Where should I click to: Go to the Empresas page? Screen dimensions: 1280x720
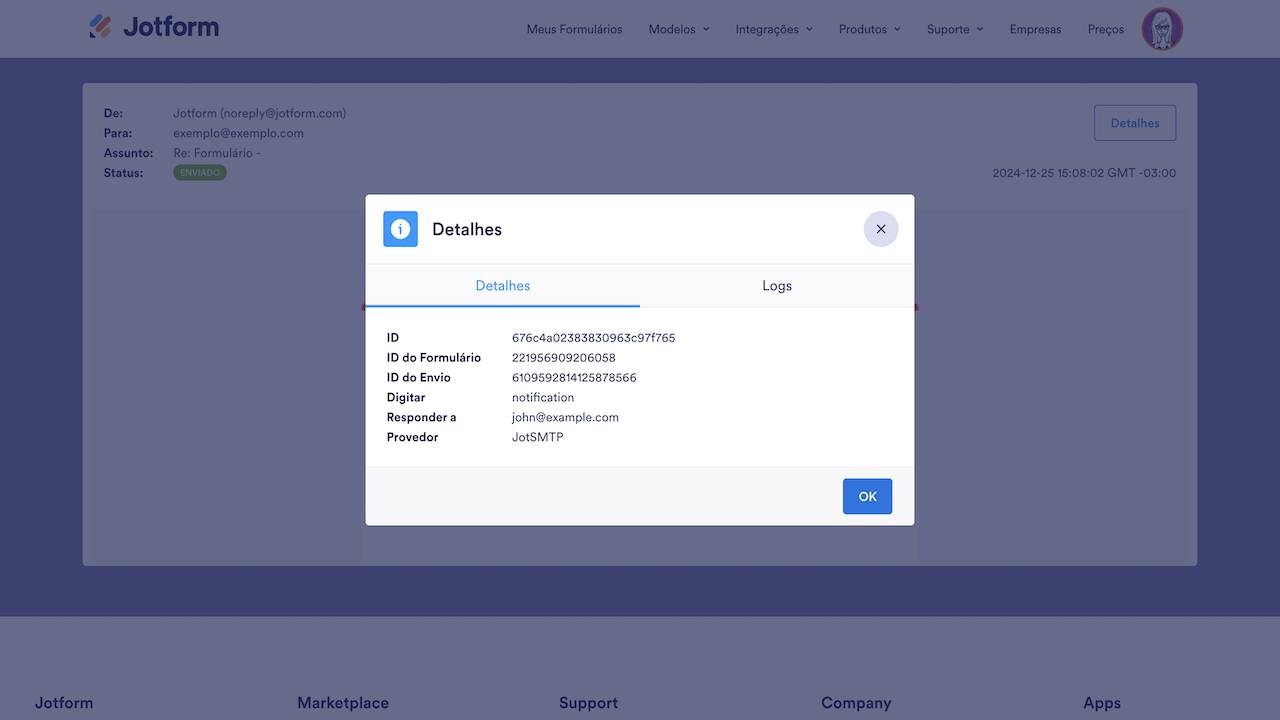pyautogui.click(x=1035, y=29)
